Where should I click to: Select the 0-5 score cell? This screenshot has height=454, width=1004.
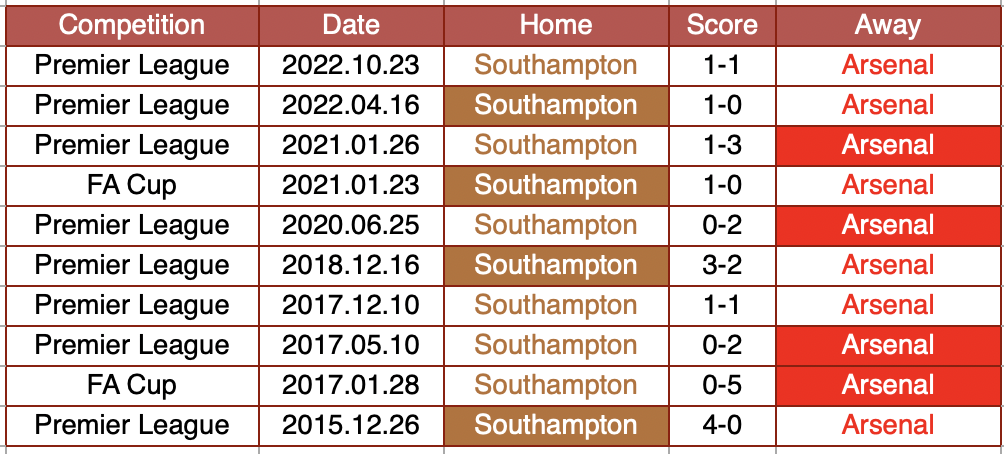722,385
